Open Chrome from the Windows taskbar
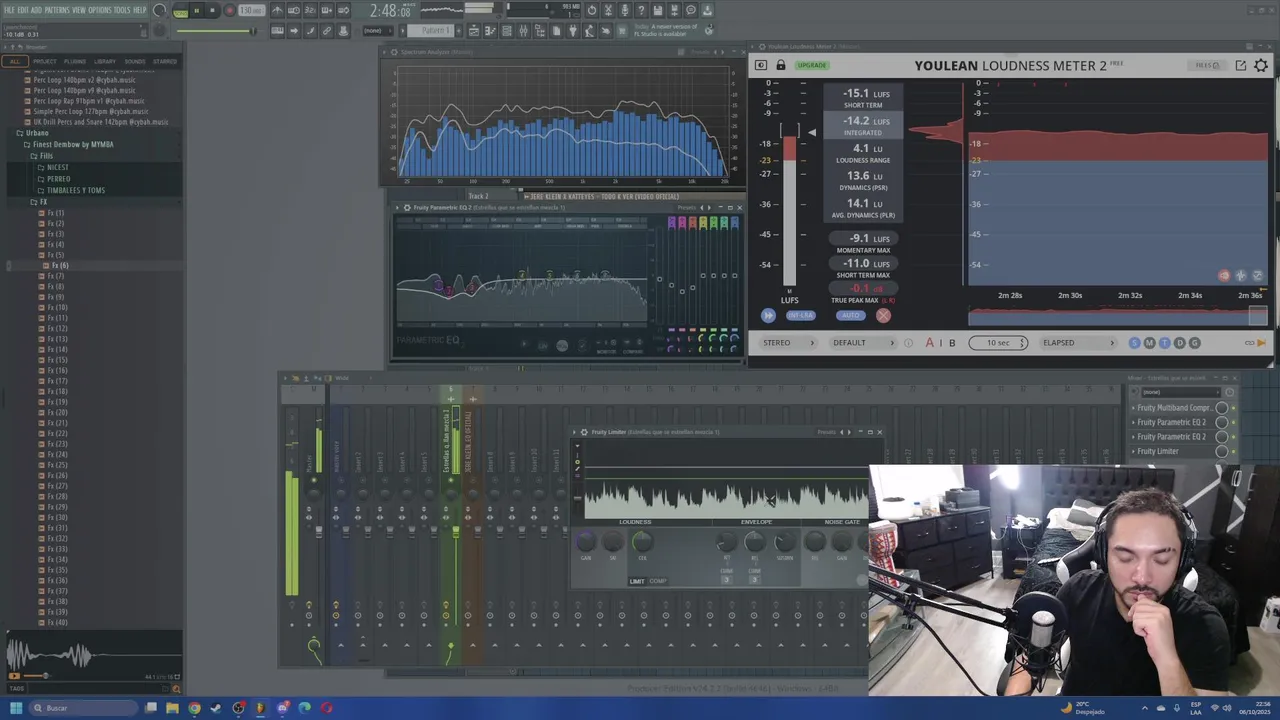Screen dimensions: 1280x720 tap(195, 708)
